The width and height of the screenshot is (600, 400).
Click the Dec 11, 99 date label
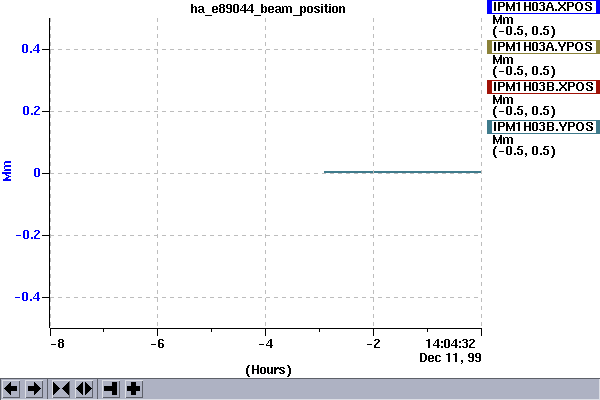point(449,357)
